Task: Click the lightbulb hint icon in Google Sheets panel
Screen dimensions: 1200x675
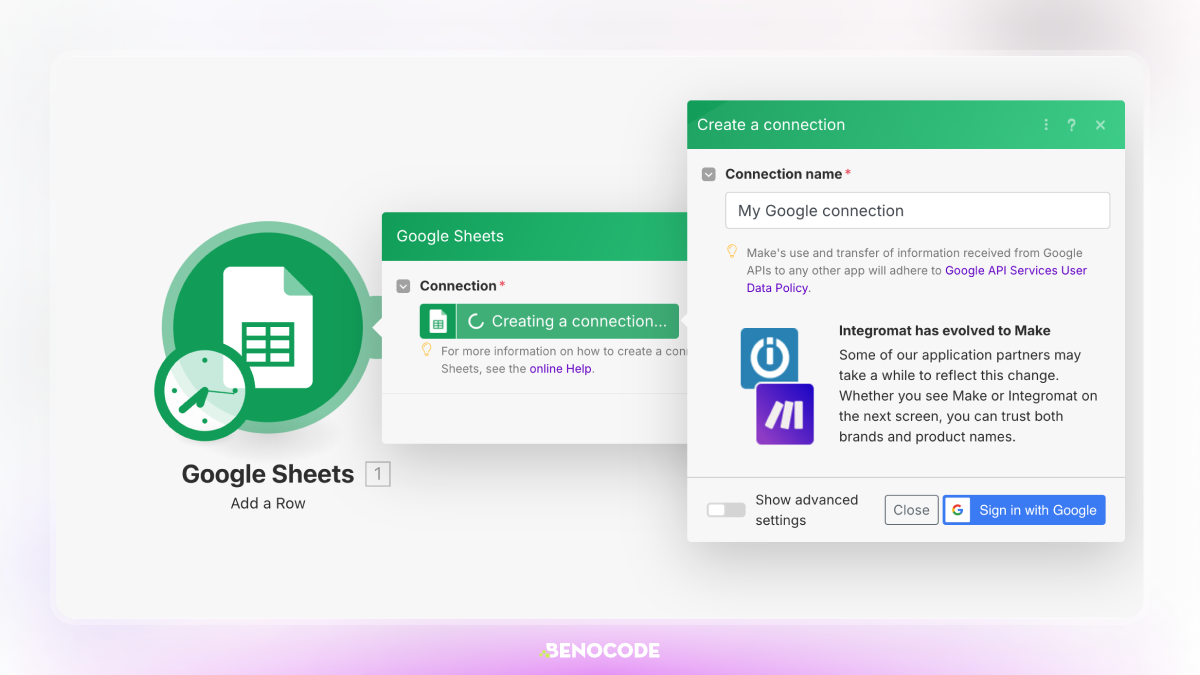Action: (427, 350)
